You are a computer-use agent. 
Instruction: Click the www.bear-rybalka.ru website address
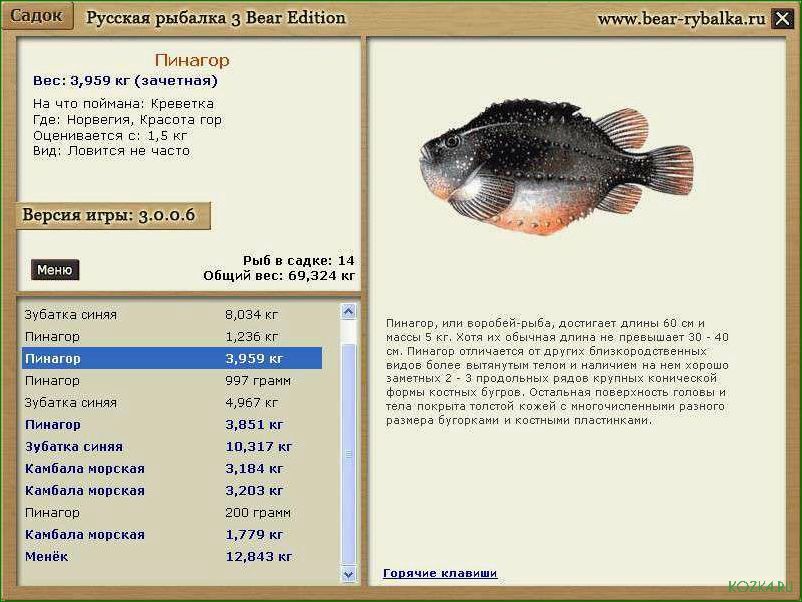[681, 19]
